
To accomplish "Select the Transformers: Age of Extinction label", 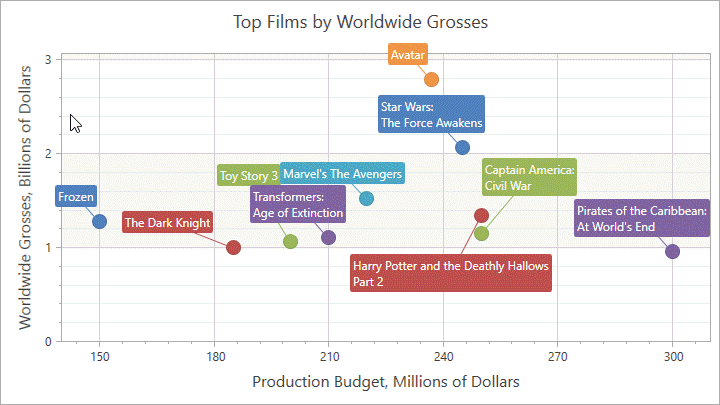I will tap(298, 204).
